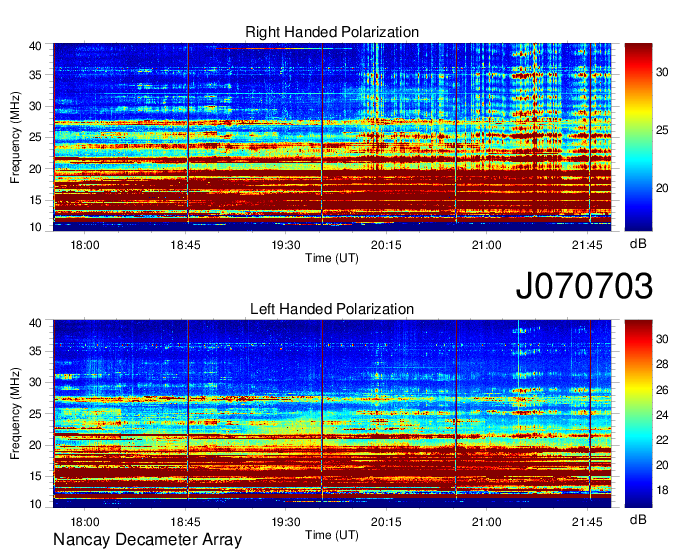Click the top plot's right-handed dB color scale bar
The height and width of the screenshot is (552, 680).
click(638, 137)
